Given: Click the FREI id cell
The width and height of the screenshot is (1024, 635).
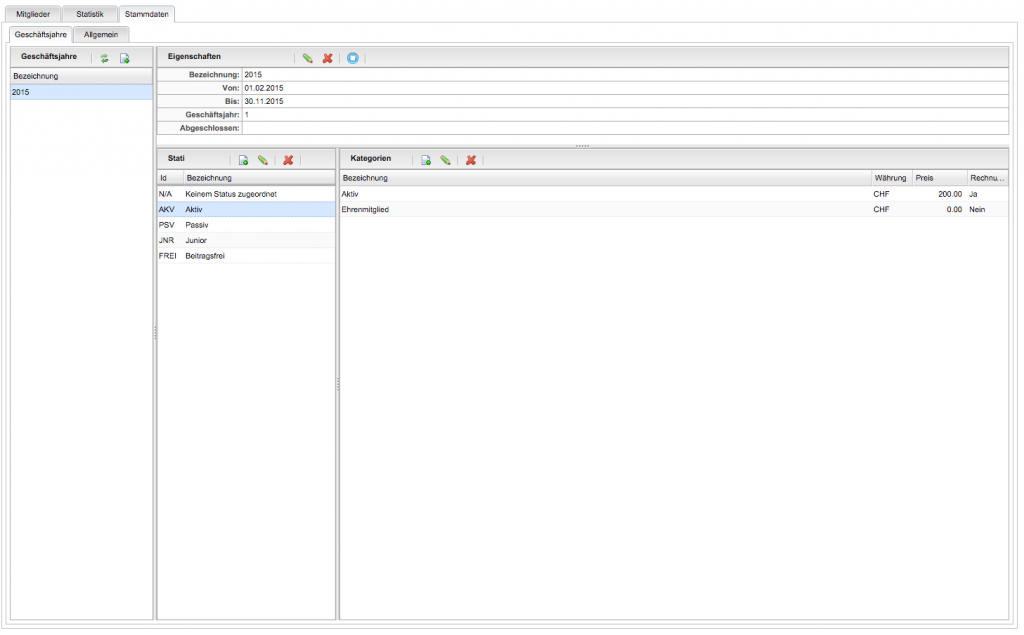Looking at the screenshot, I should 170,256.
